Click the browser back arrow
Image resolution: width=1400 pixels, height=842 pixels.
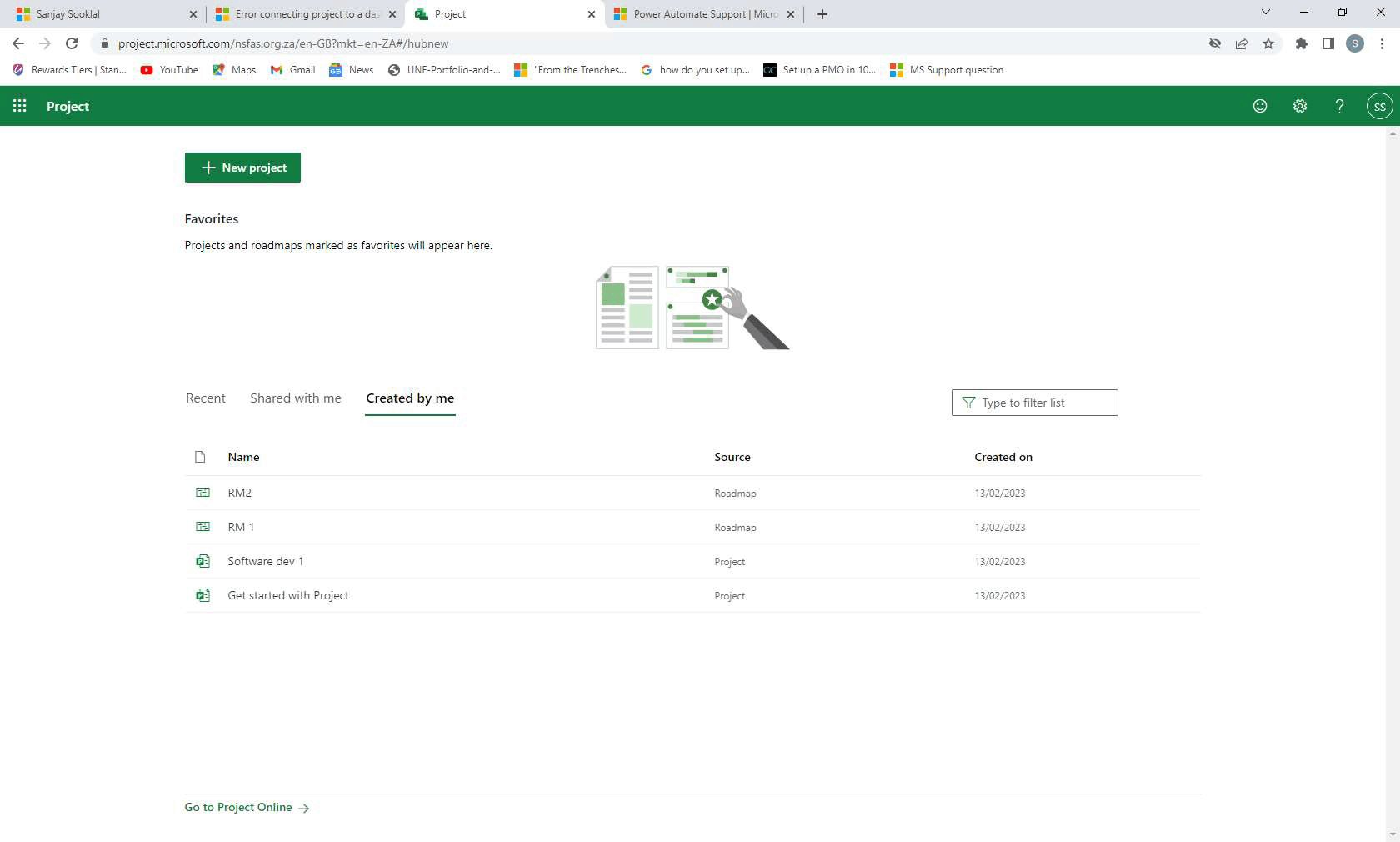pos(18,43)
